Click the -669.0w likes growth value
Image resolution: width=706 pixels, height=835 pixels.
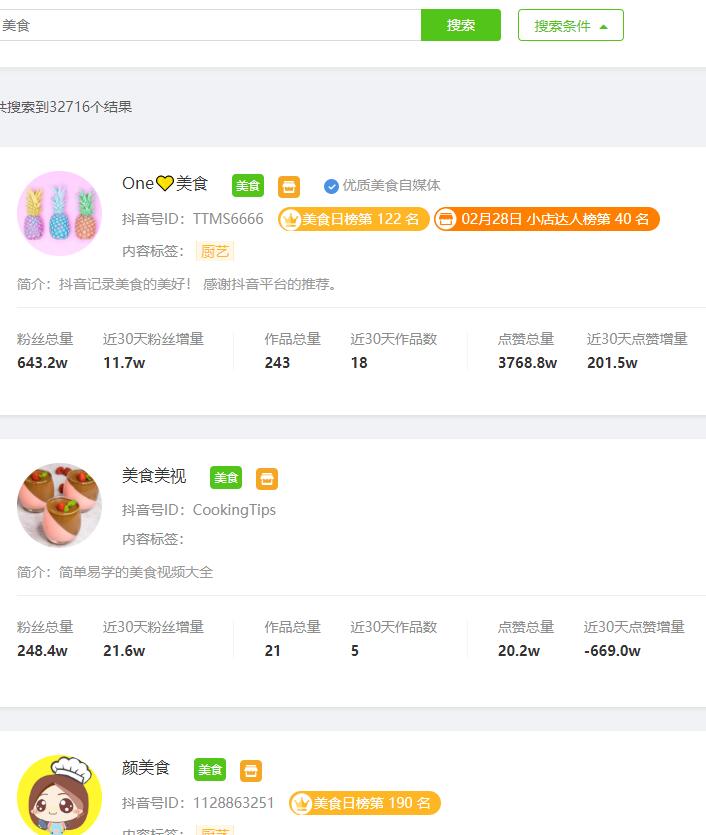pyautogui.click(x=612, y=651)
